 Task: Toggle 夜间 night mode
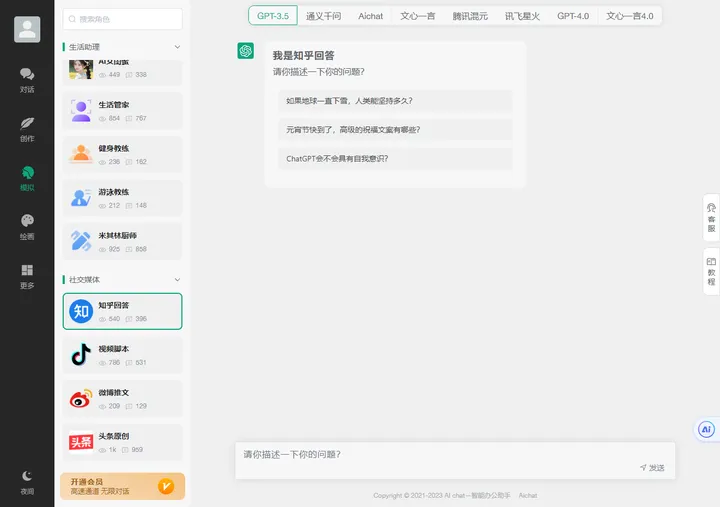point(27,483)
